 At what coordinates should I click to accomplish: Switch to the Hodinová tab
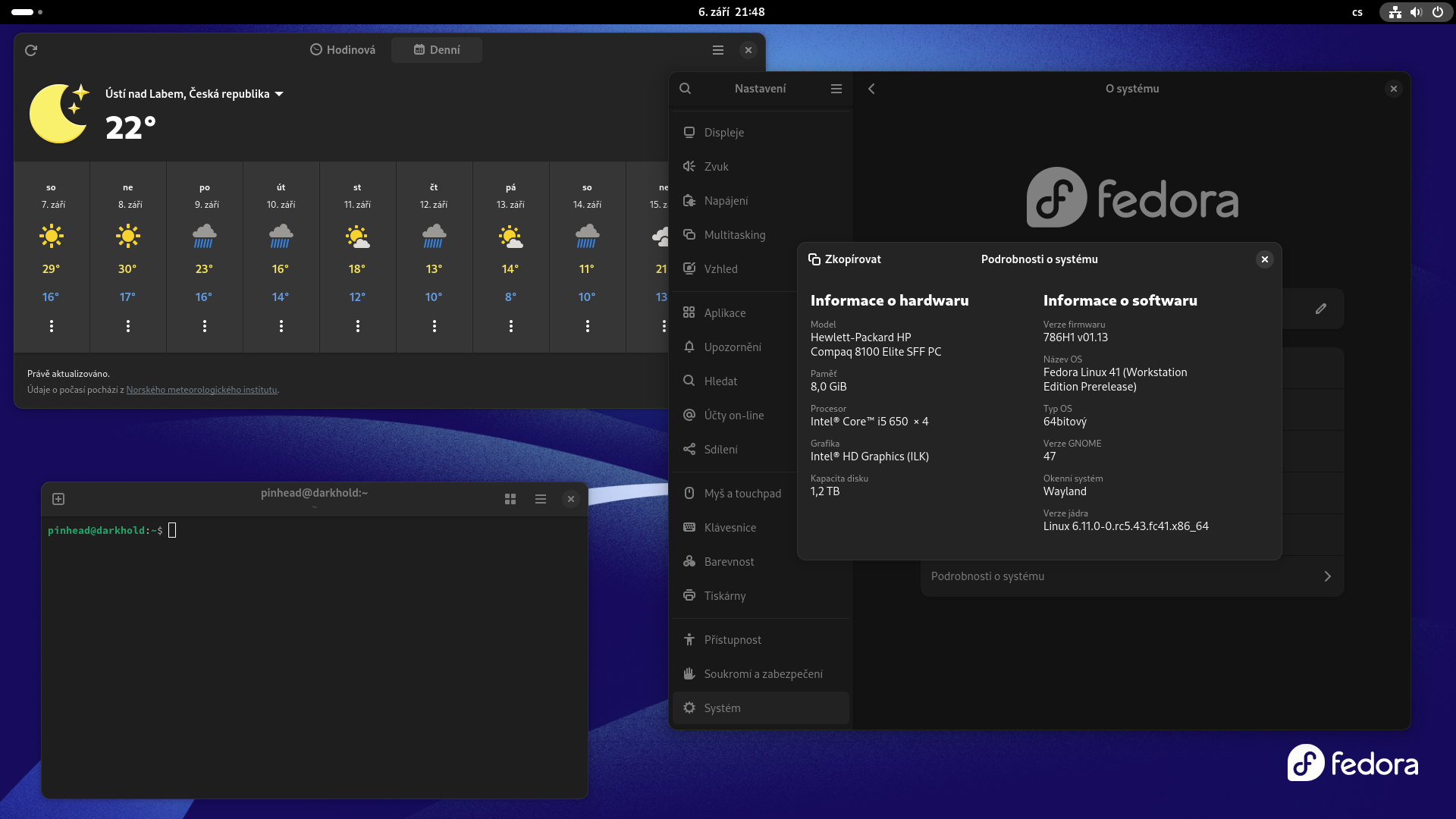[x=344, y=50]
